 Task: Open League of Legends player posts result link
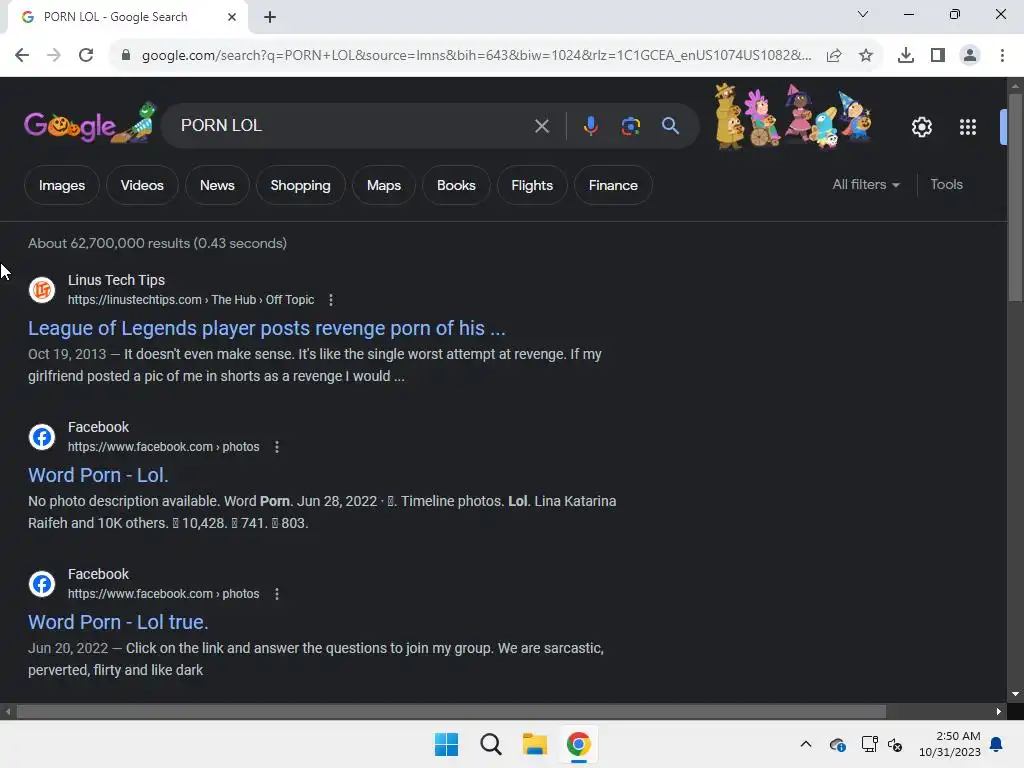(x=266, y=328)
